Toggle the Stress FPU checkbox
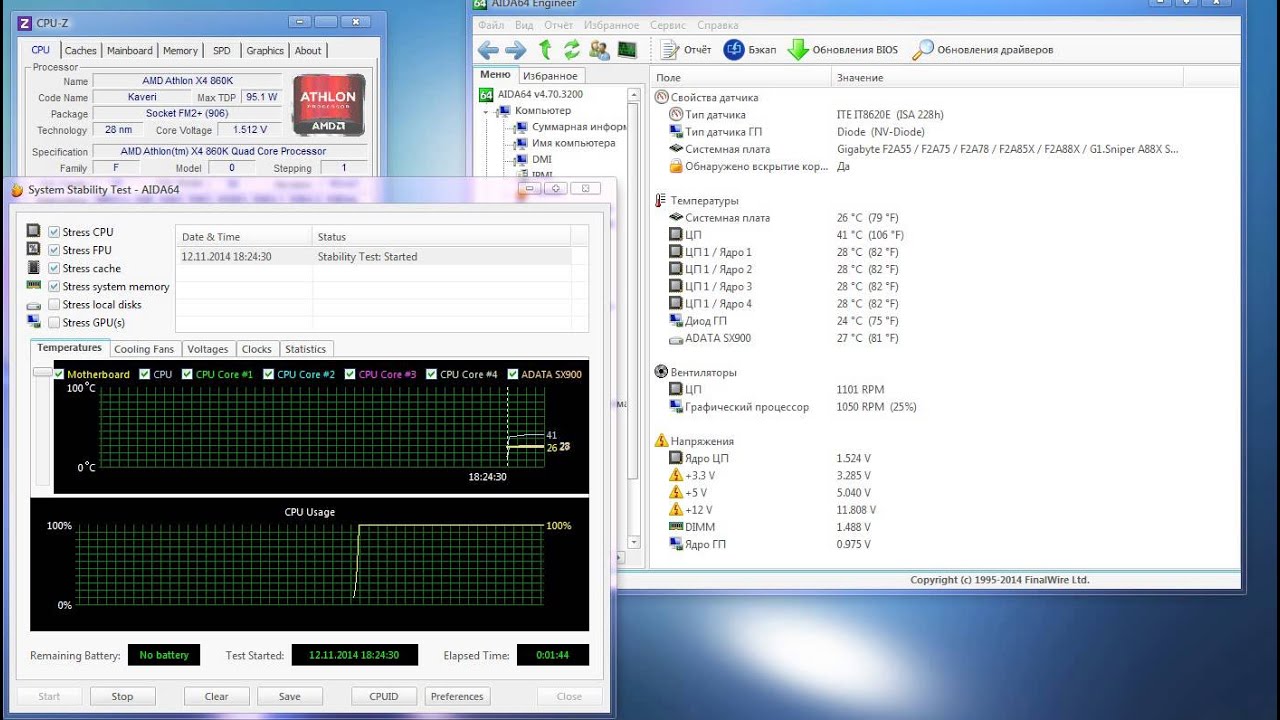The height and width of the screenshot is (720, 1280). [x=54, y=250]
